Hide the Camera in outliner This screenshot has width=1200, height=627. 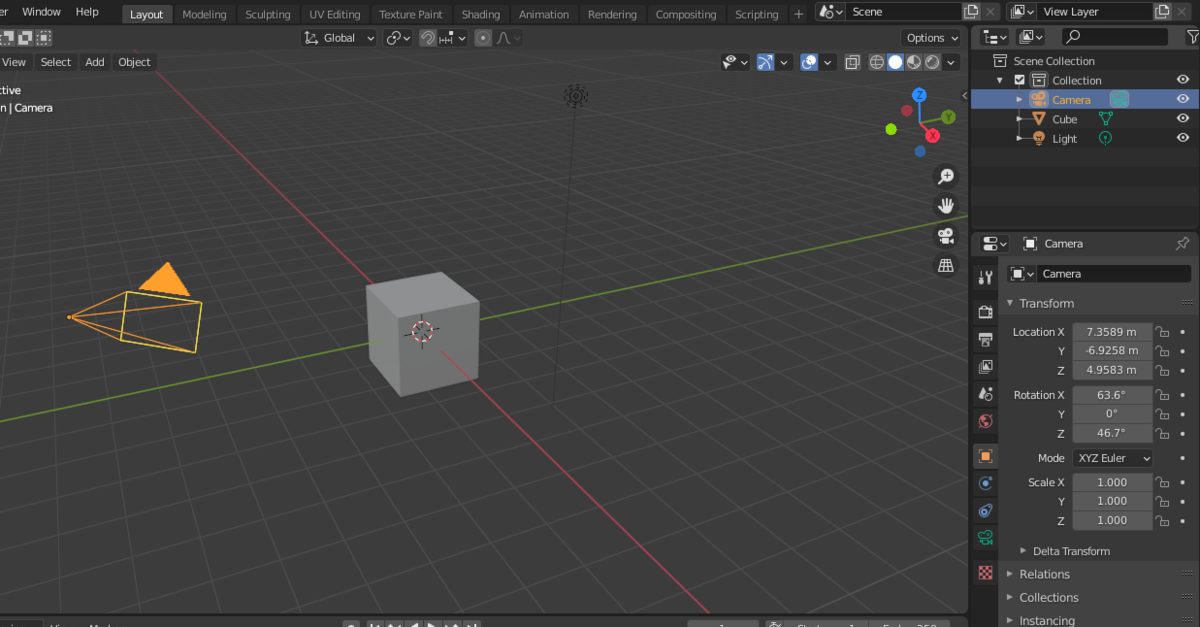coord(1183,99)
